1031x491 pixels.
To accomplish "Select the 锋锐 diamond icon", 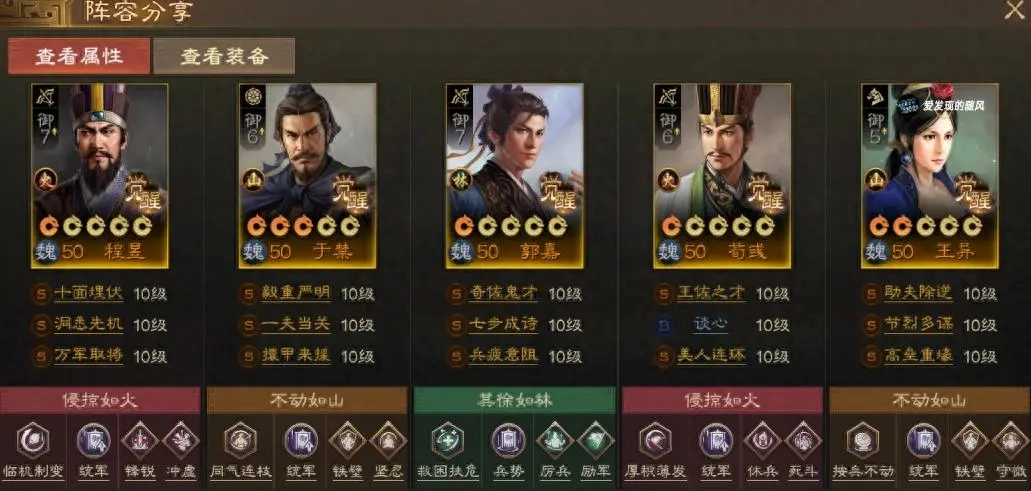I will 139,440.
